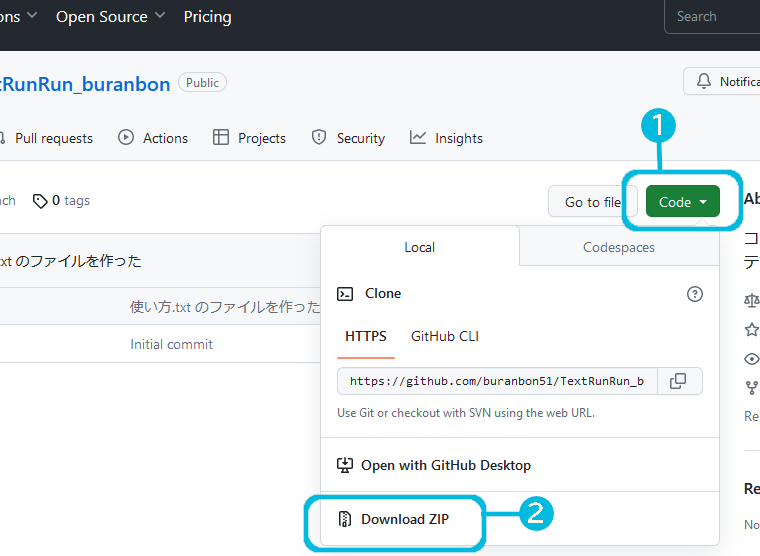Viewport: 760px width, 556px height.
Task: Click the GitHub Desktop icon in the dropdown
Action: [x=345, y=465]
